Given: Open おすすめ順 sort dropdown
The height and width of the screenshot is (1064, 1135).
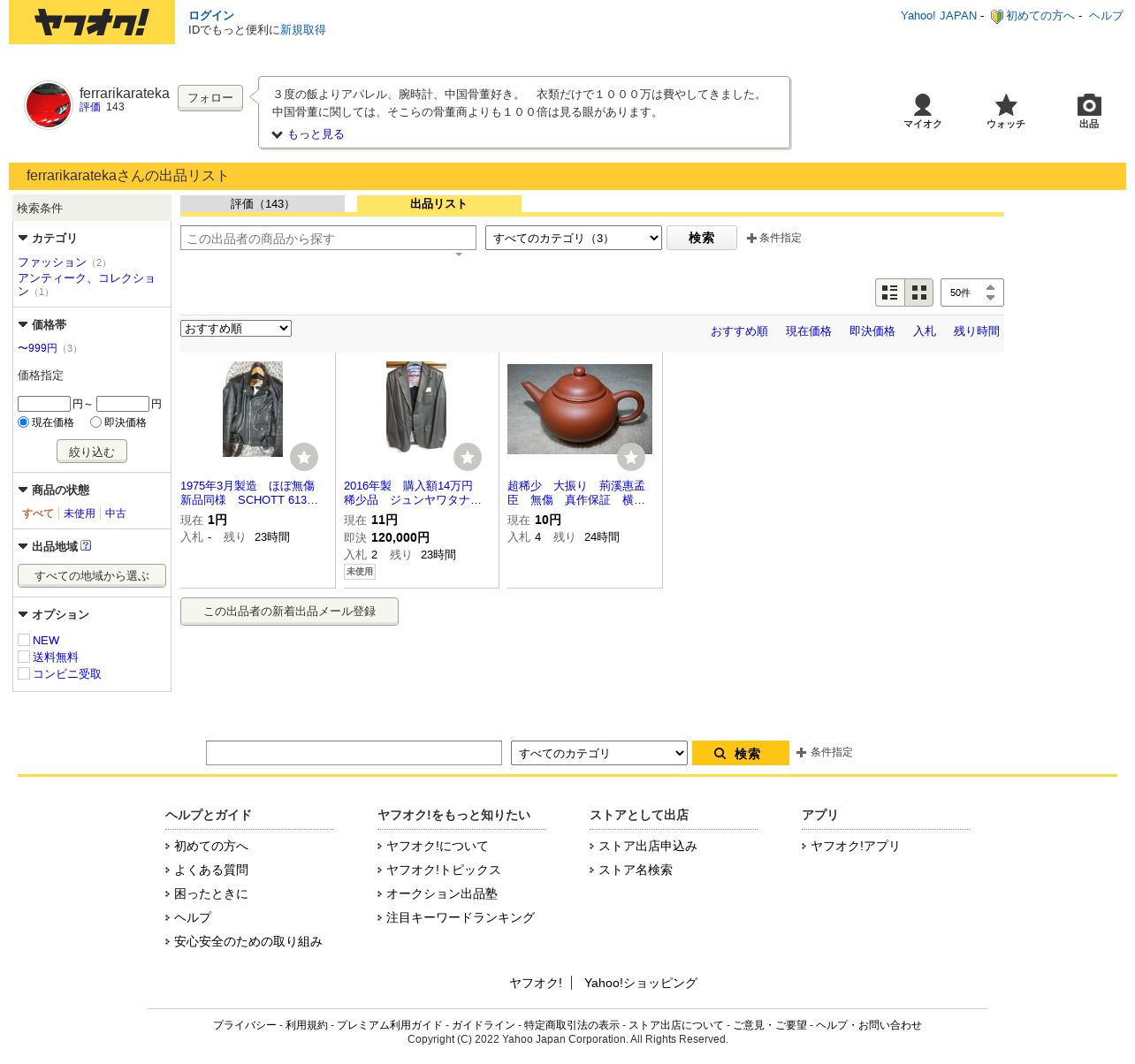Looking at the screenshot, I should [x=236, y=328].
